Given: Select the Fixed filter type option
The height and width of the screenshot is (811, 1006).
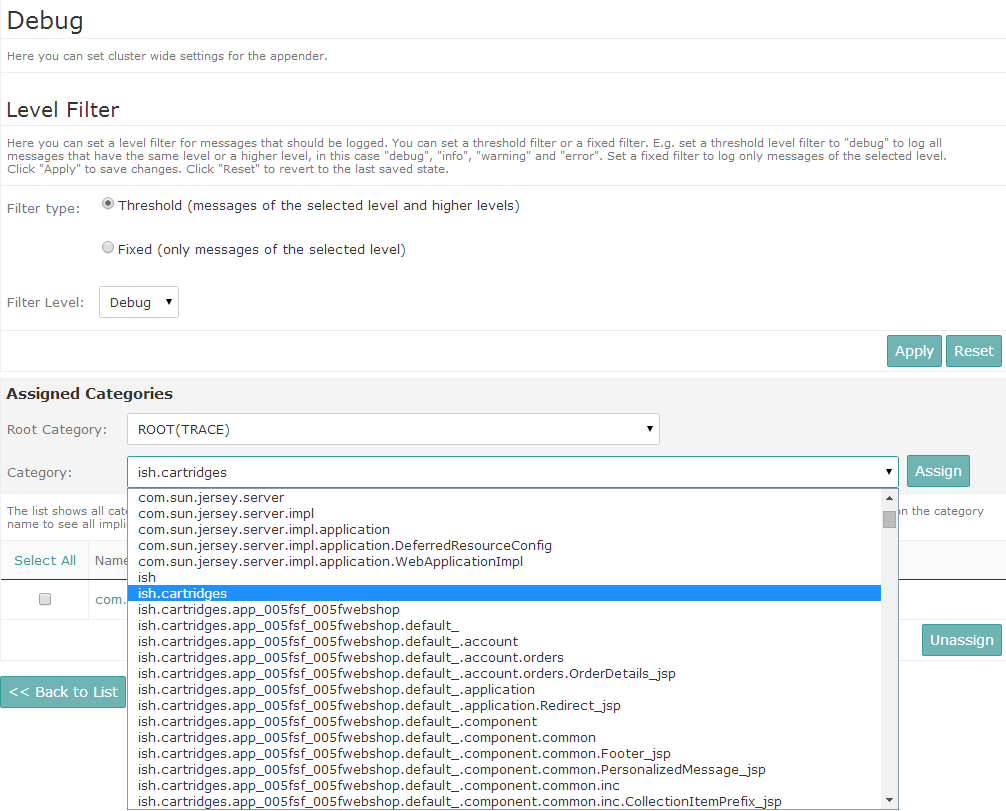Looking at the screenshot, I should [108, 247].
